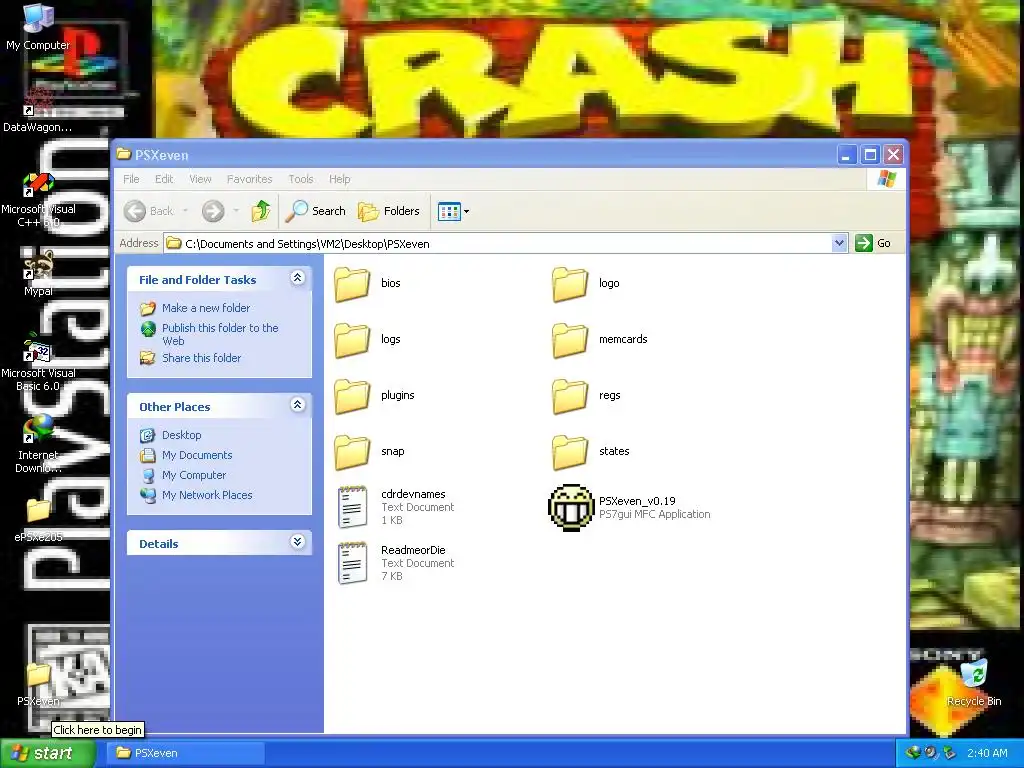Click the 'memcards' folder name

(x=623, y=340)
